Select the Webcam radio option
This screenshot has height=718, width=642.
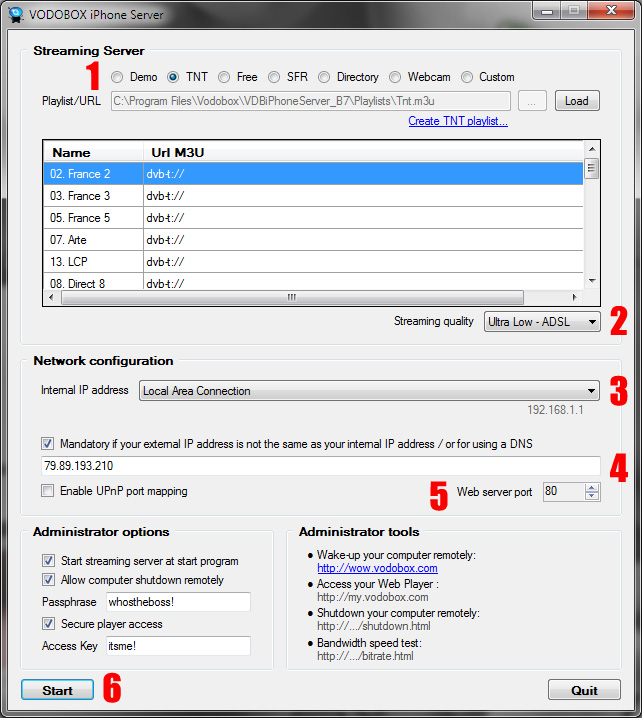coord(395,77)
